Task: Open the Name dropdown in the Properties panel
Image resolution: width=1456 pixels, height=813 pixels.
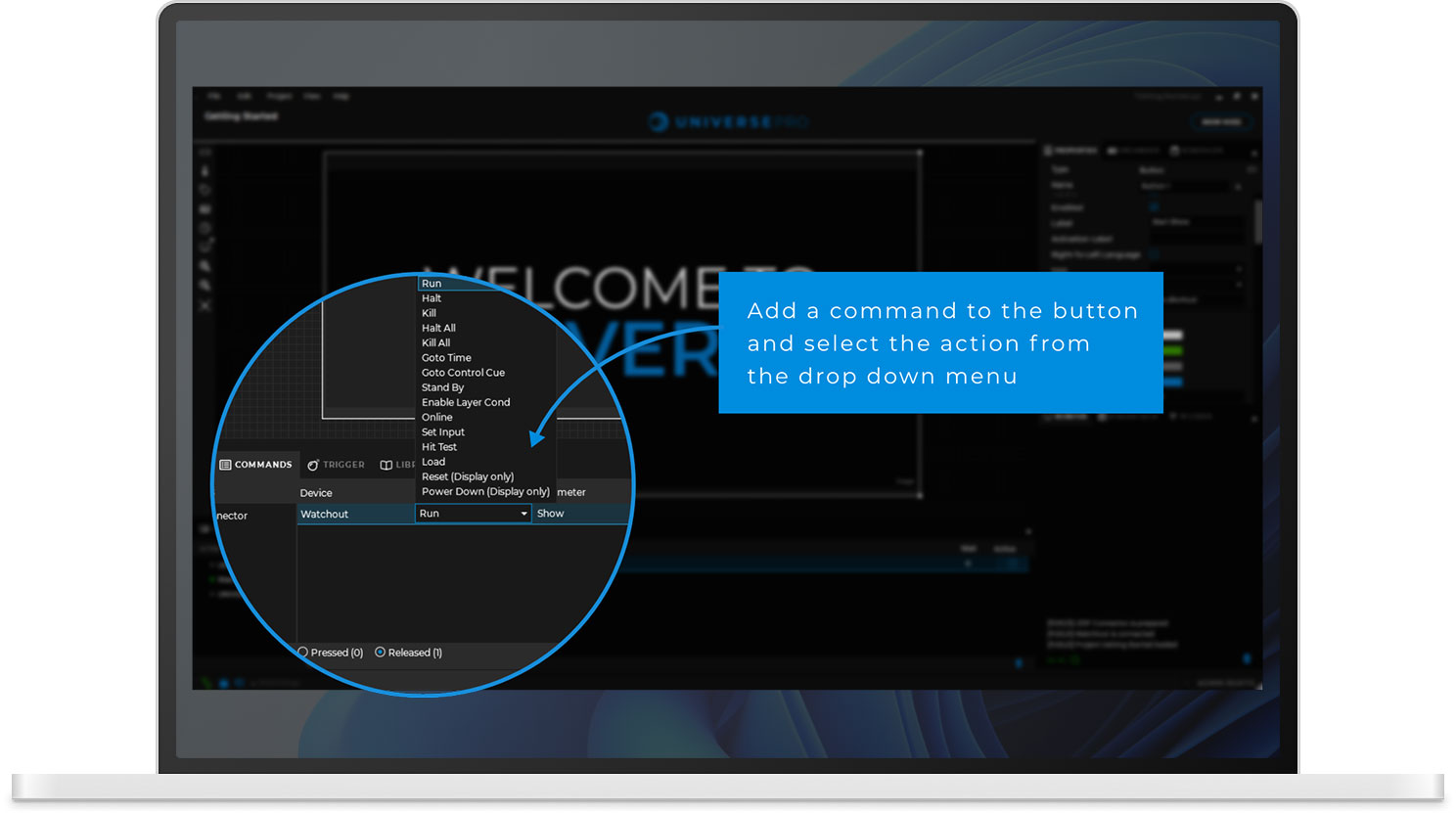Action: tap(1238, 187)
